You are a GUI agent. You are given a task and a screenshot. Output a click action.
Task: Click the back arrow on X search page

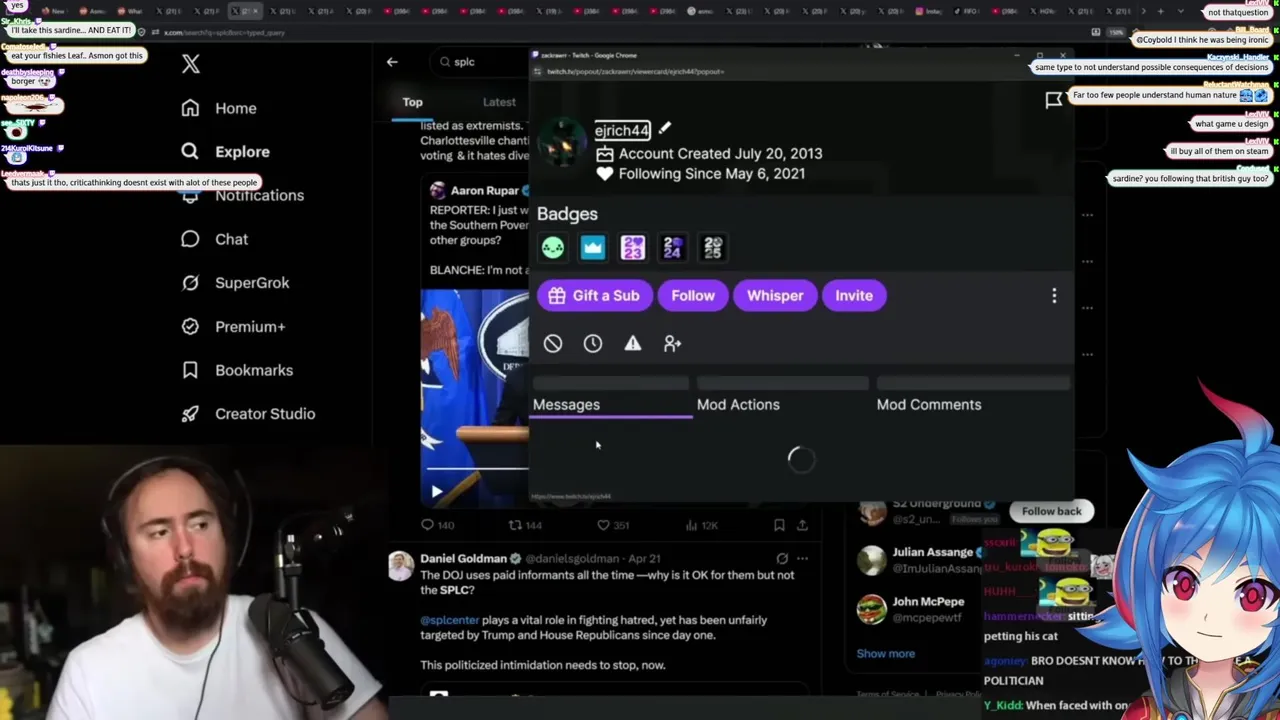[392, 62]
